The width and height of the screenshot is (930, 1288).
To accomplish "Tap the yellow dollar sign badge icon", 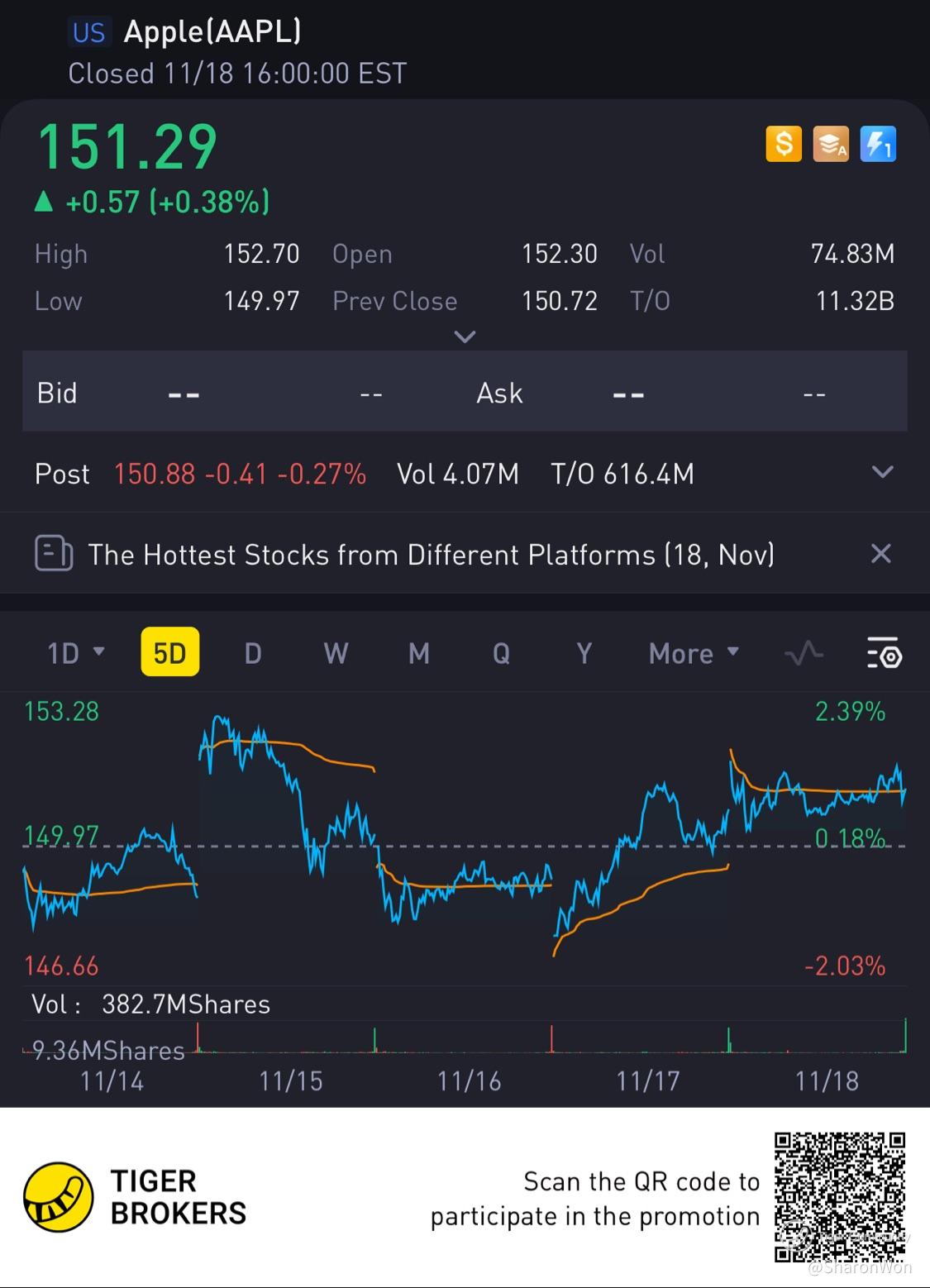I will point(784,144).
